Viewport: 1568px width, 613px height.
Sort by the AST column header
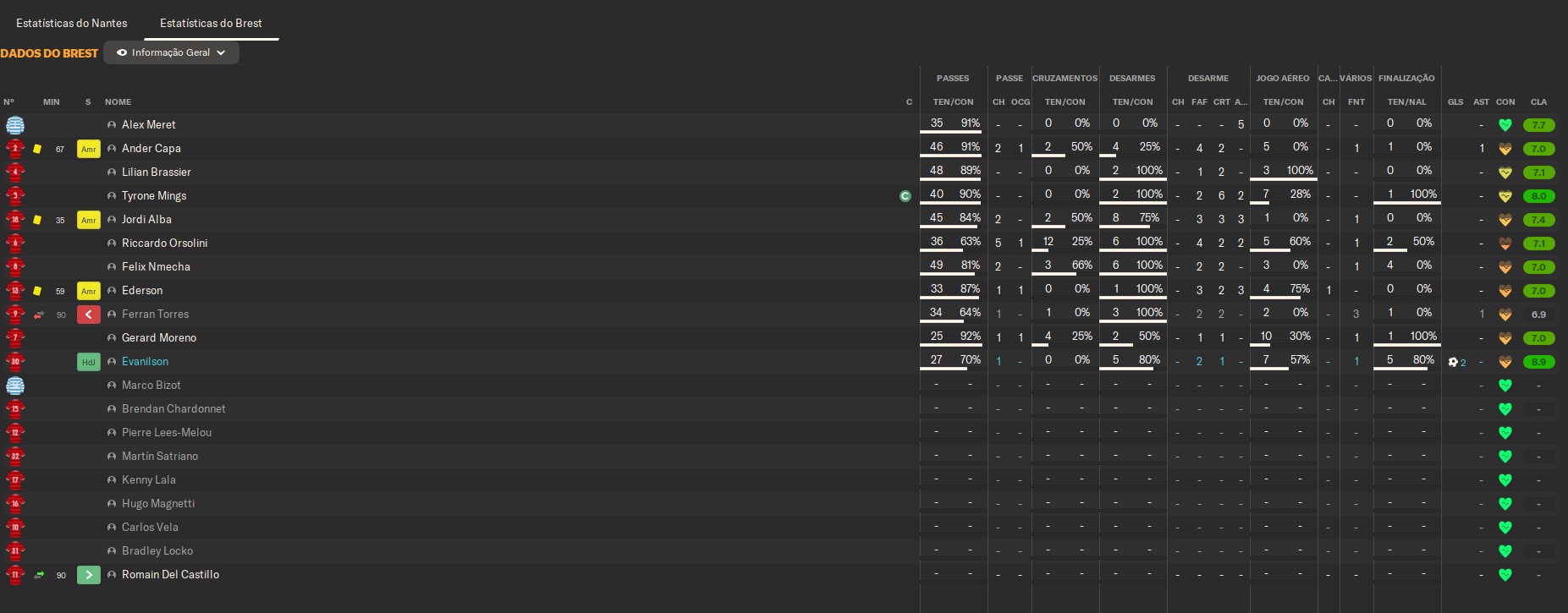click(x=1481, y=101)
